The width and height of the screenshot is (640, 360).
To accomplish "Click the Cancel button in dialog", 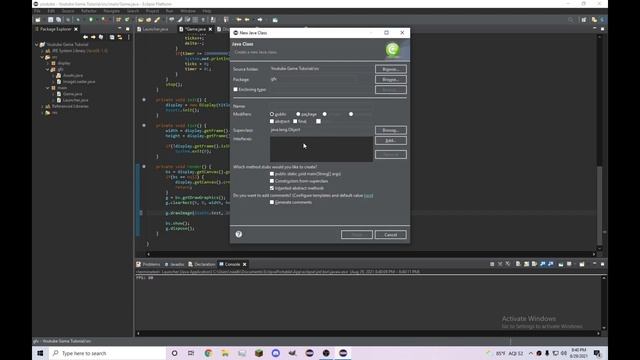I will 391,235.
